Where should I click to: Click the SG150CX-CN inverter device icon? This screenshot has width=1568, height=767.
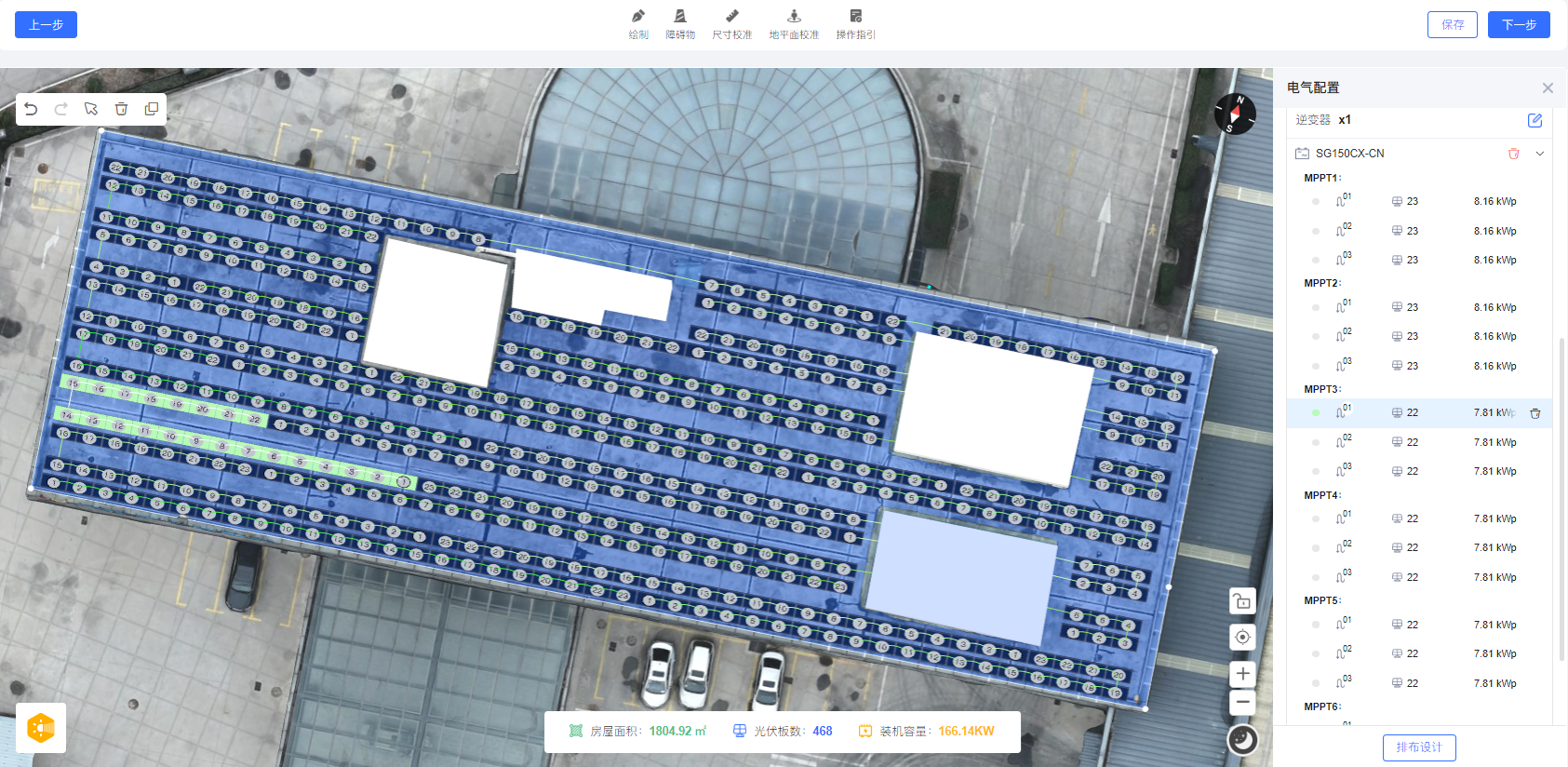point(1302,154)
